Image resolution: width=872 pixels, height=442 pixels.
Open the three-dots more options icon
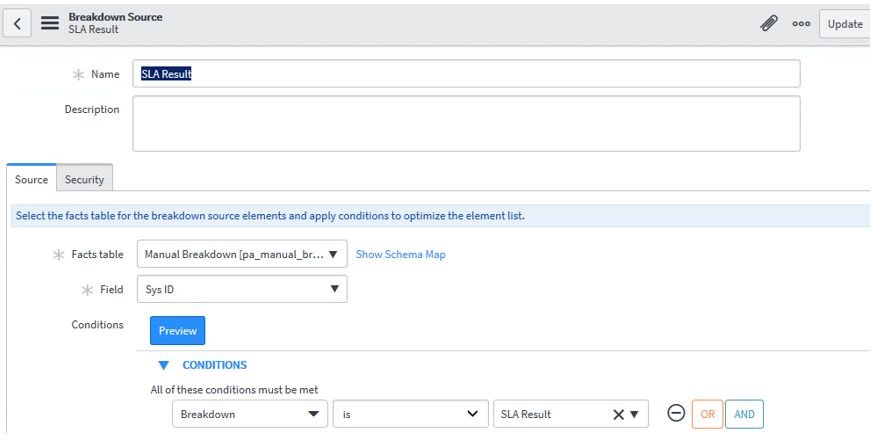[x=801, y=23]
